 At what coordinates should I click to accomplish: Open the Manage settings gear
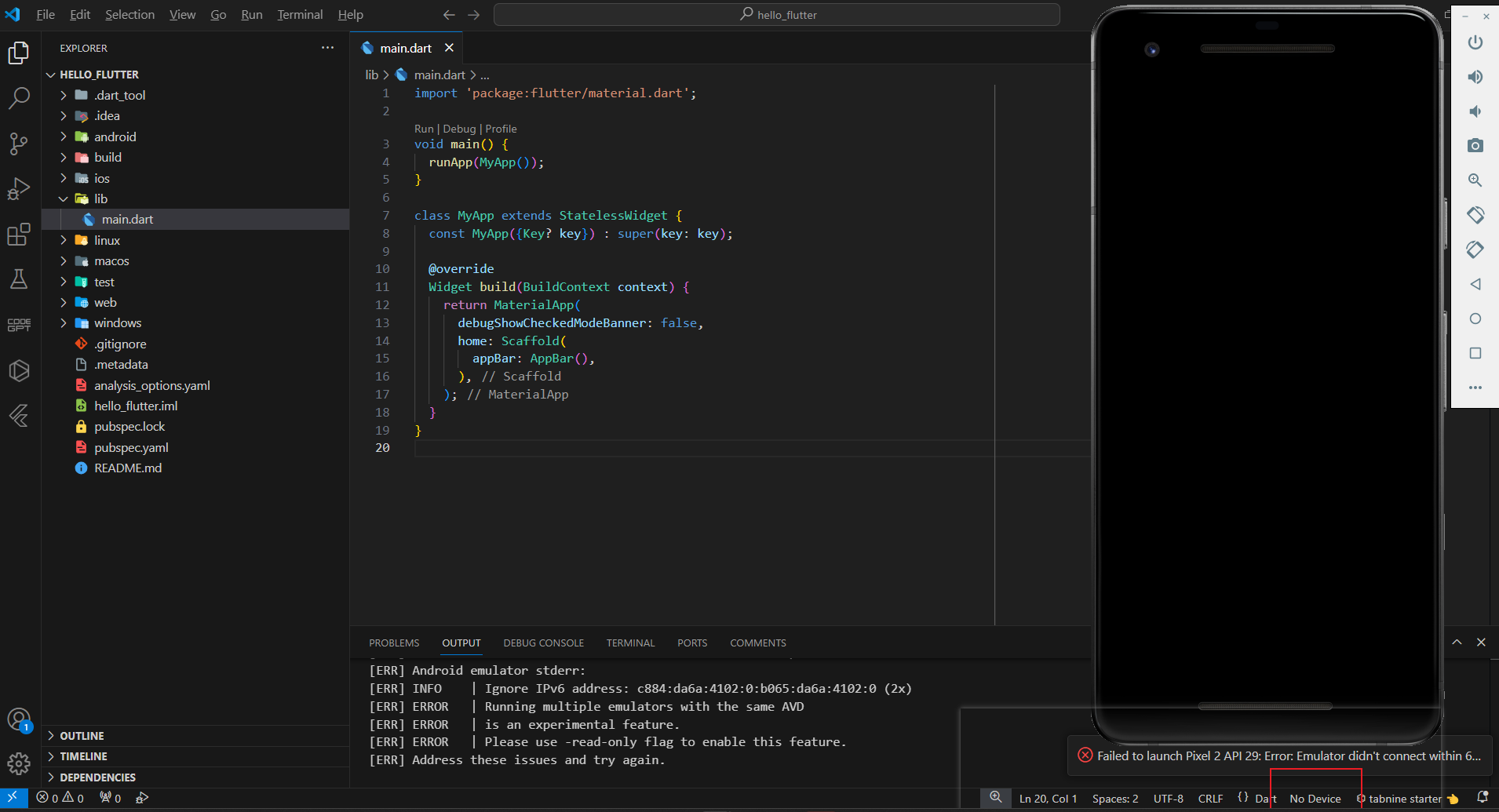tap(19, 763)
